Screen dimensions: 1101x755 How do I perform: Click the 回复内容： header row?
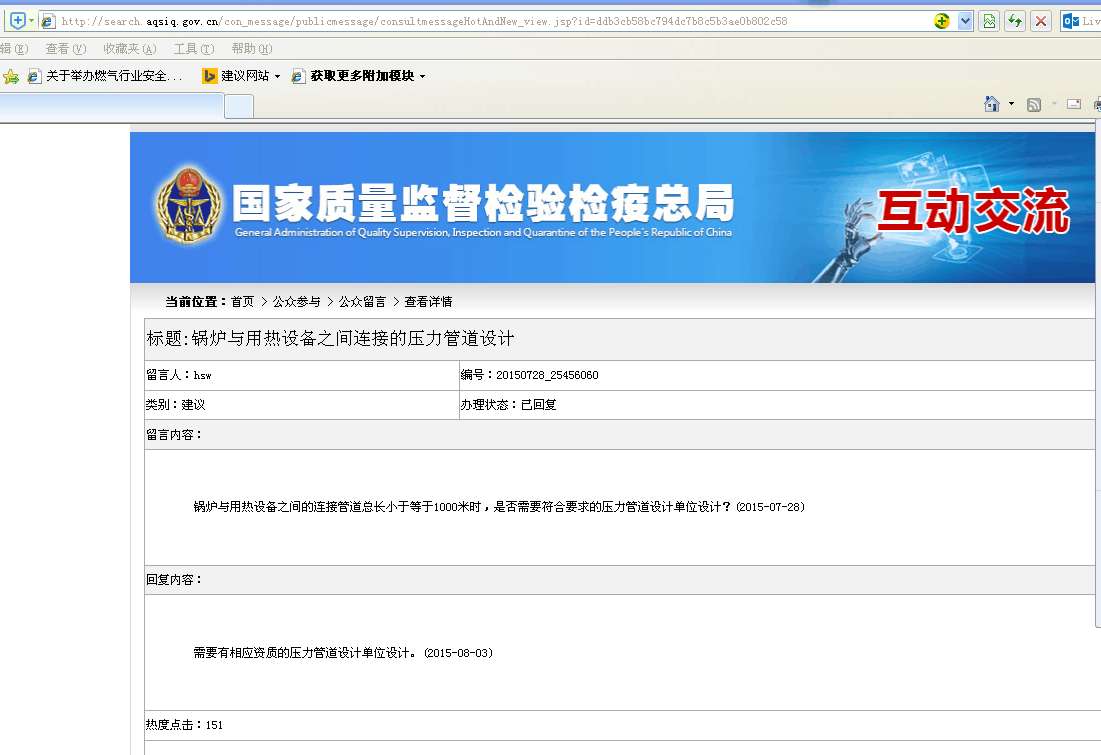coord(619,579)
